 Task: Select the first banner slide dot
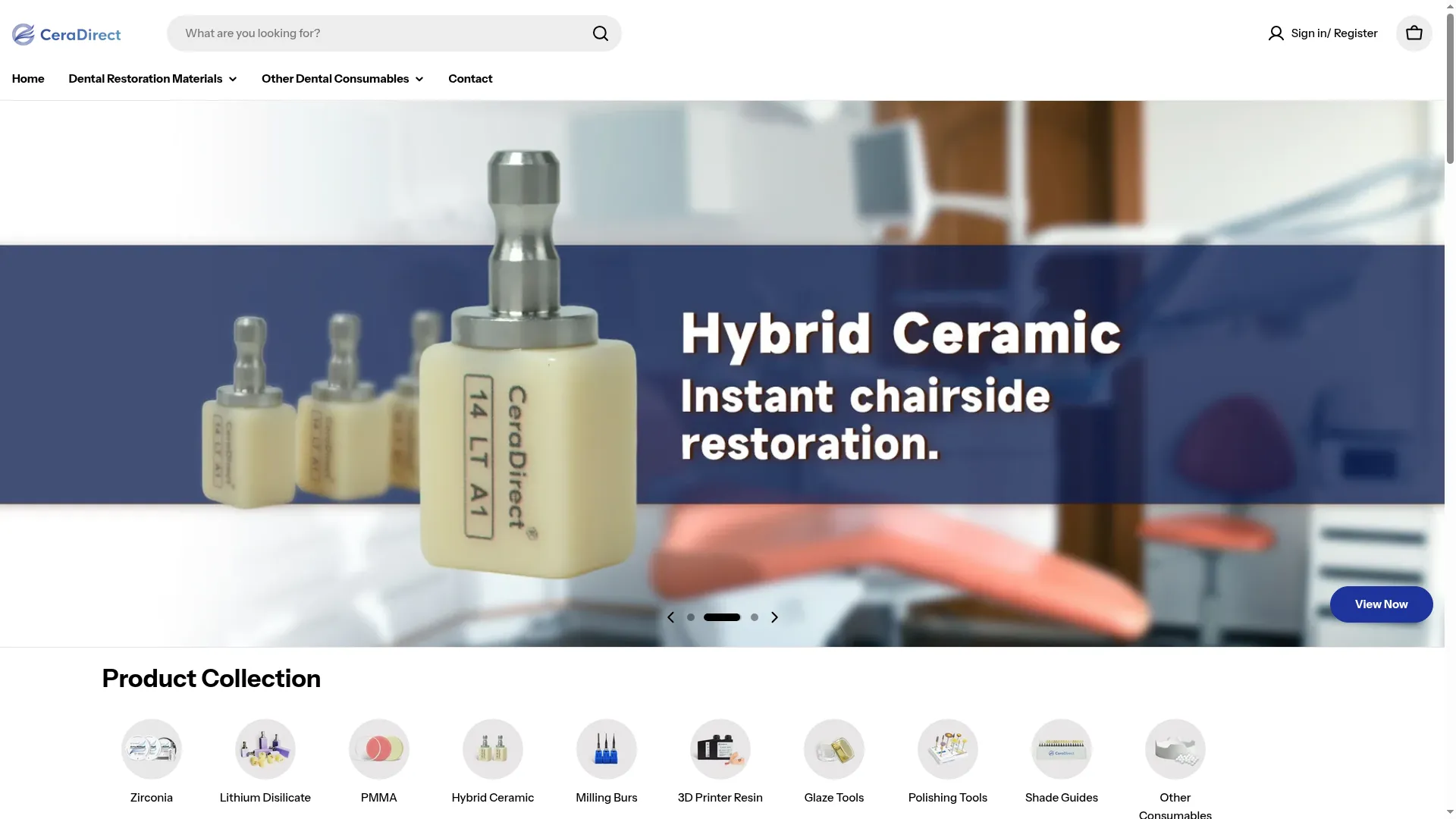(691, 617)
